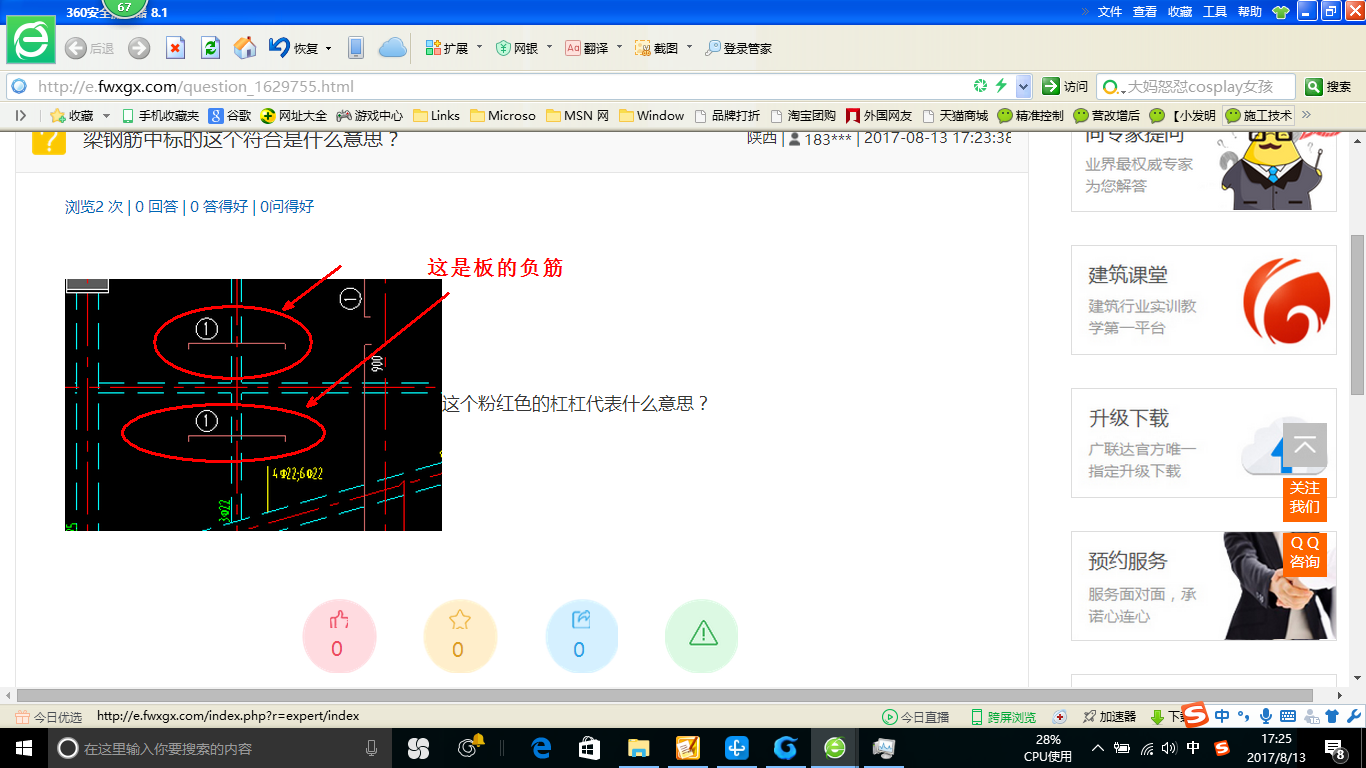Click the warning report circle button

click(701, 635)
